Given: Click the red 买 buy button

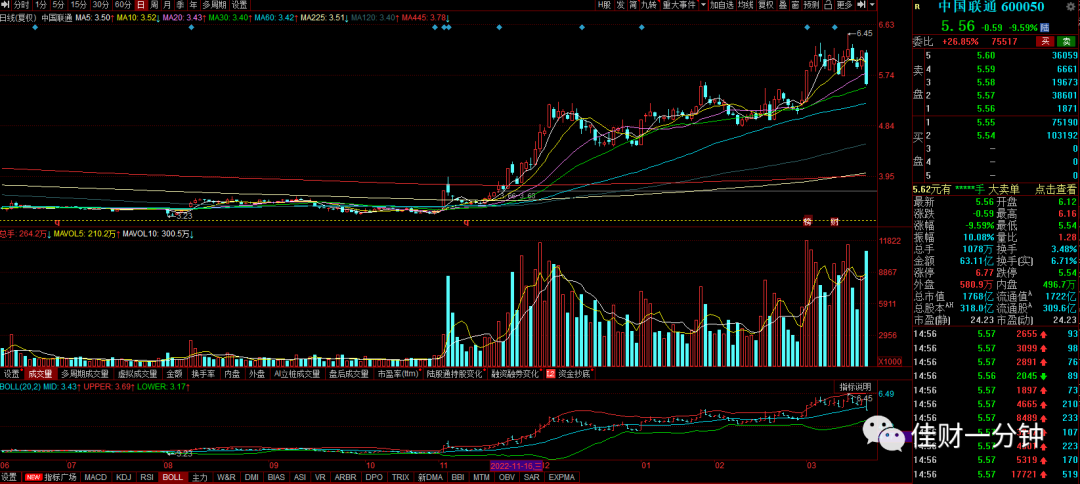Looking at the screenshot, I should coord(1045,42).
